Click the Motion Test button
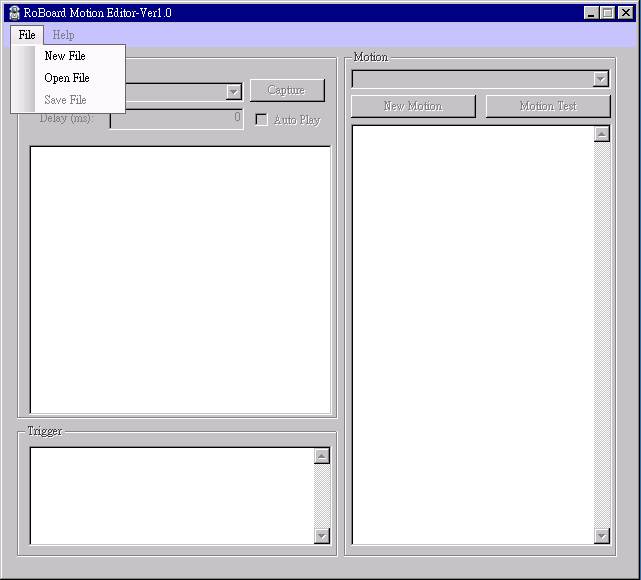641x580 pixels. [548, 106]
